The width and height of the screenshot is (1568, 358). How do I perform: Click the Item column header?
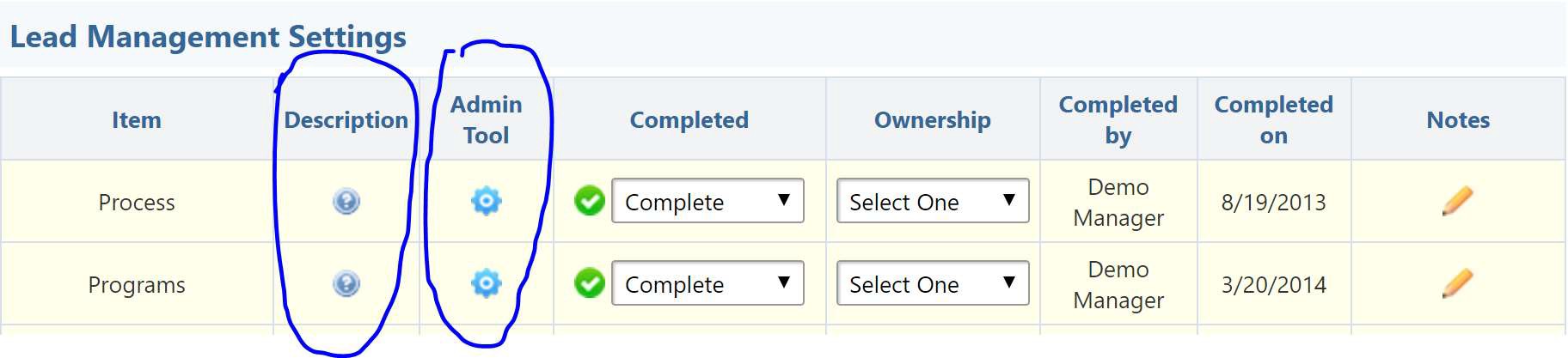tap(137, 120)
